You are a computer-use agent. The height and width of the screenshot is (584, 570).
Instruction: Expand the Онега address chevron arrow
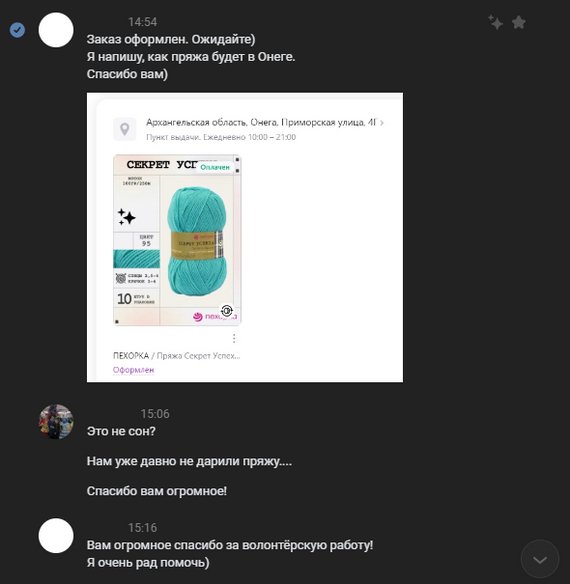point(382,123)
